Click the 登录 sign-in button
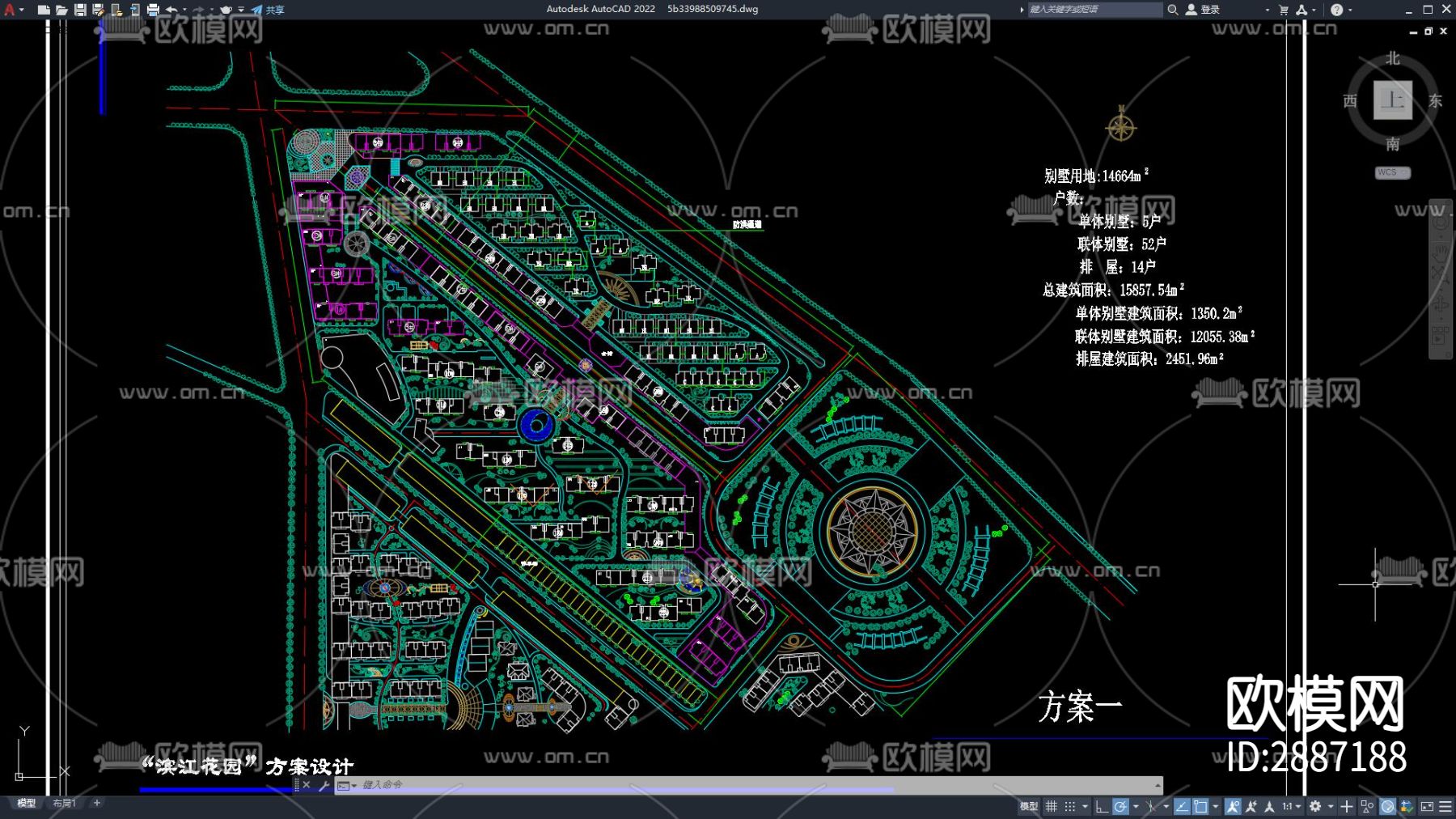 click(1204, 10)
